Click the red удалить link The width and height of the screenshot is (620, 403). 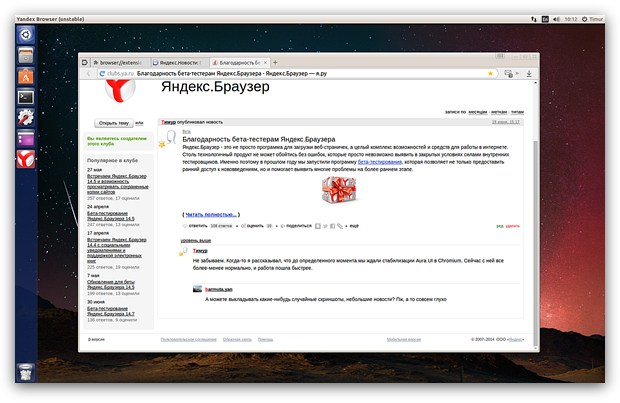513,226
